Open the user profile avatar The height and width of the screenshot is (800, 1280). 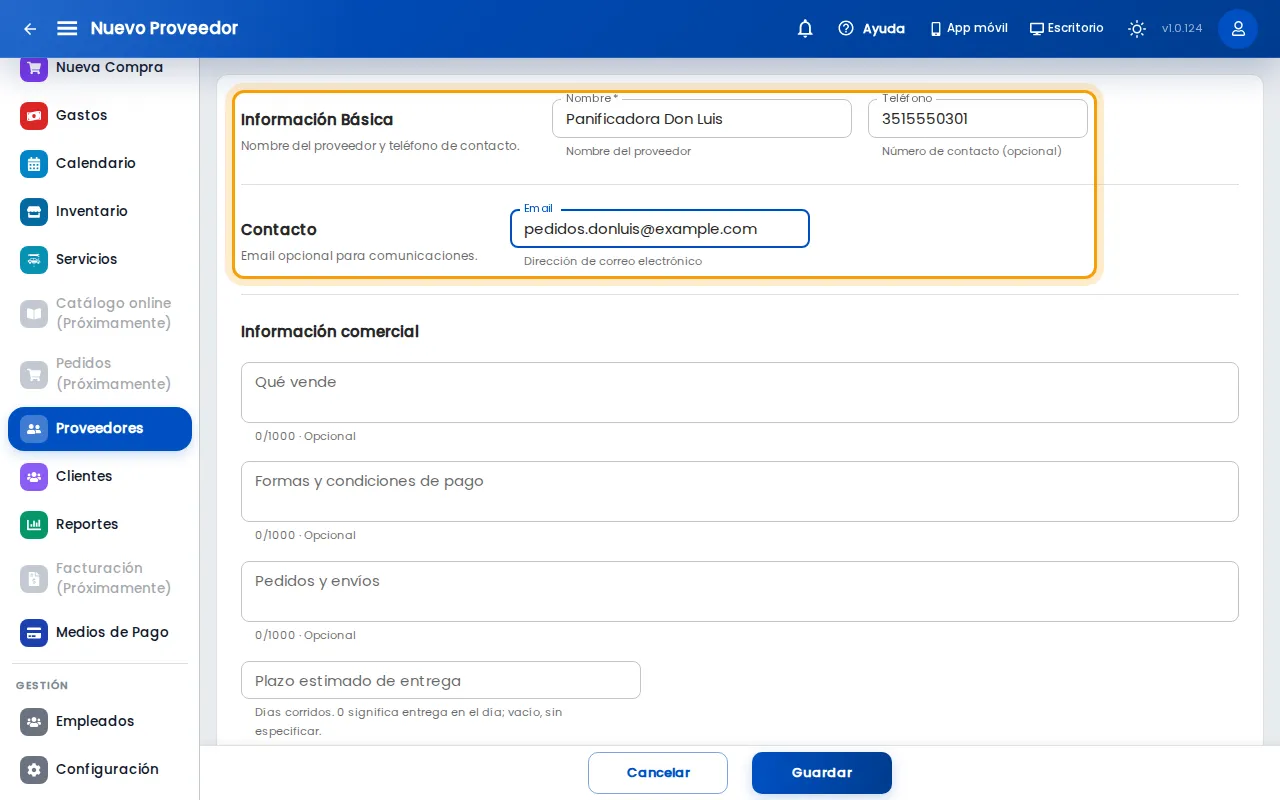1238,29
